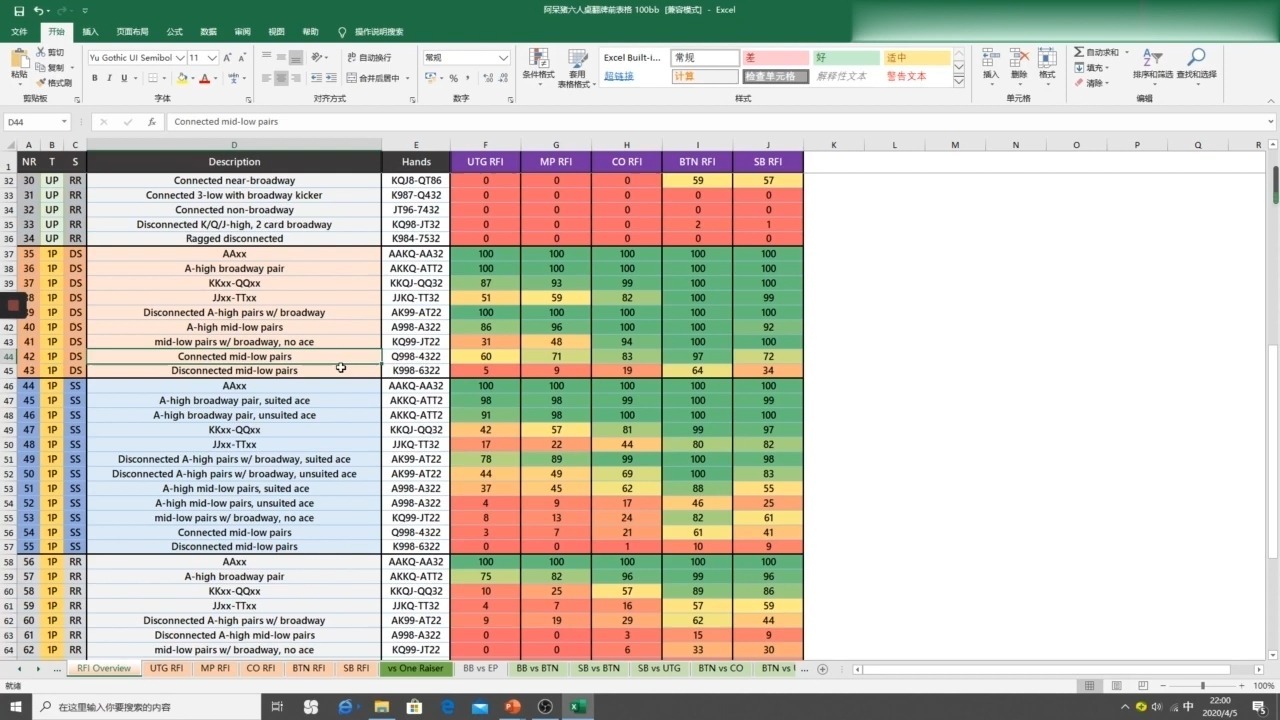Select the 超链接 hyperlink style
Screen dimensions: 1280x720
point(619,76)
